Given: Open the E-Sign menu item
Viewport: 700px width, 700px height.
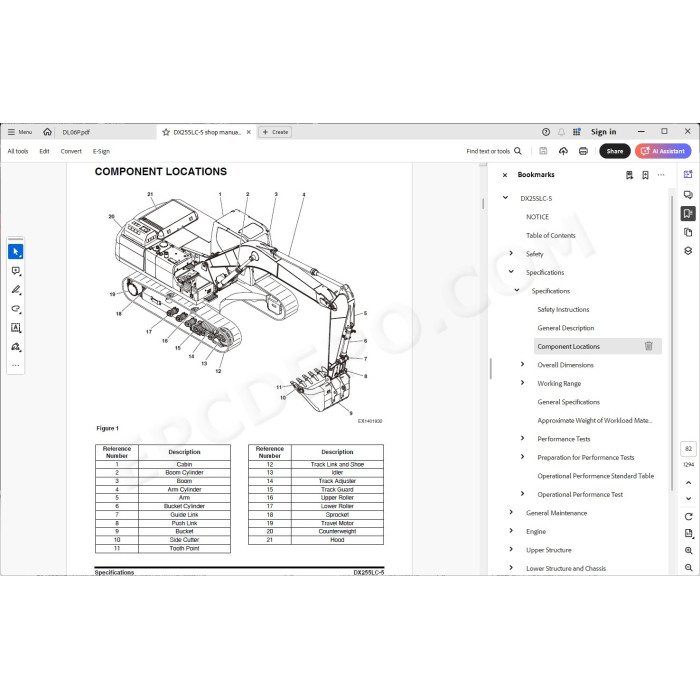Looking at the screenshot, I should [101, 151].
